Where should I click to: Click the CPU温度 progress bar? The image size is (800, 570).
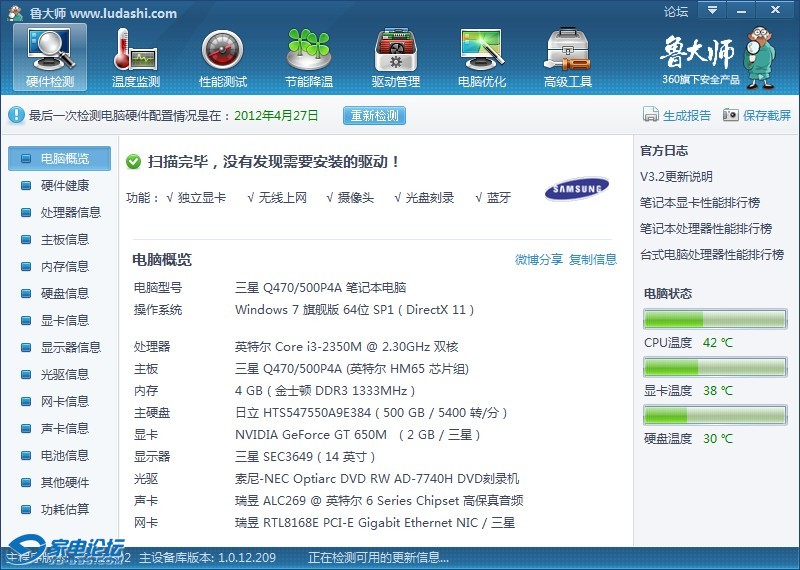pyautogui.click(x=715, y=319)
